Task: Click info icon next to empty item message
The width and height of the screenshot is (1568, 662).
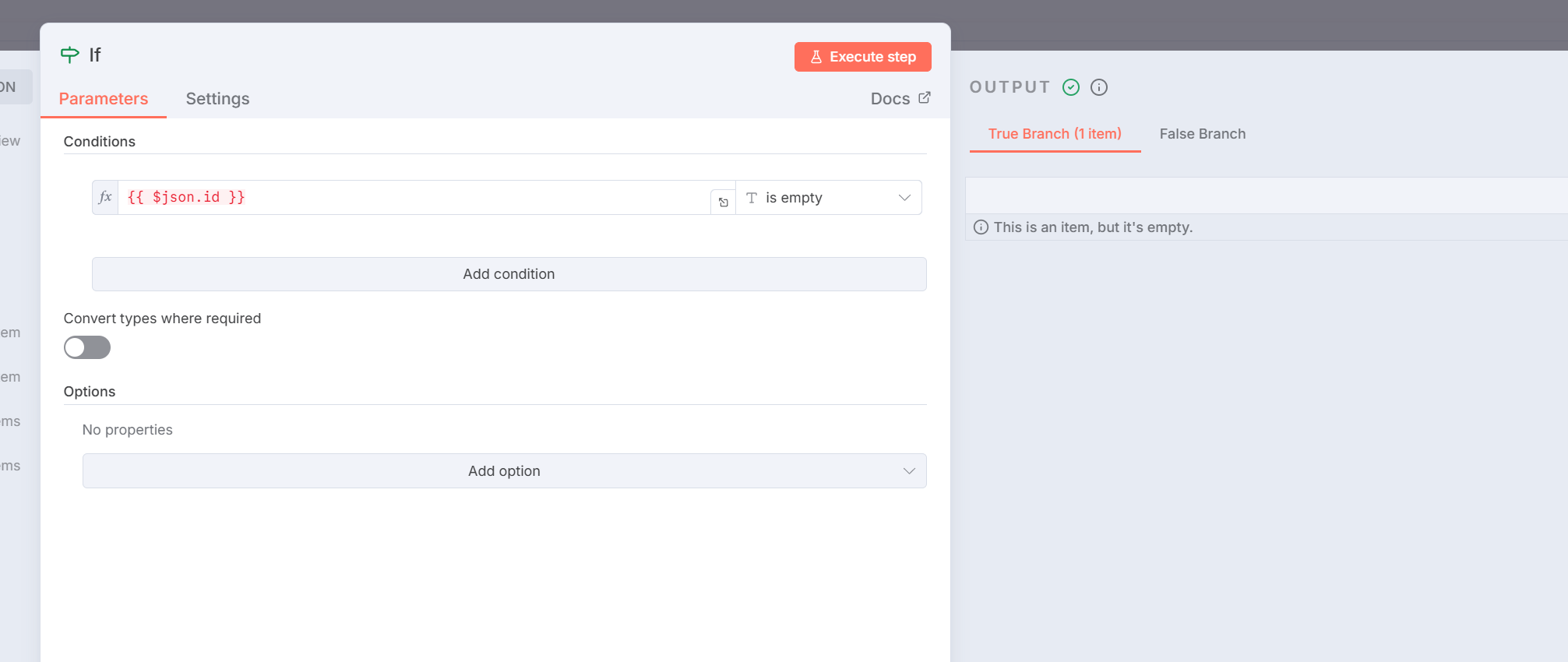Action: pos(981,227)
